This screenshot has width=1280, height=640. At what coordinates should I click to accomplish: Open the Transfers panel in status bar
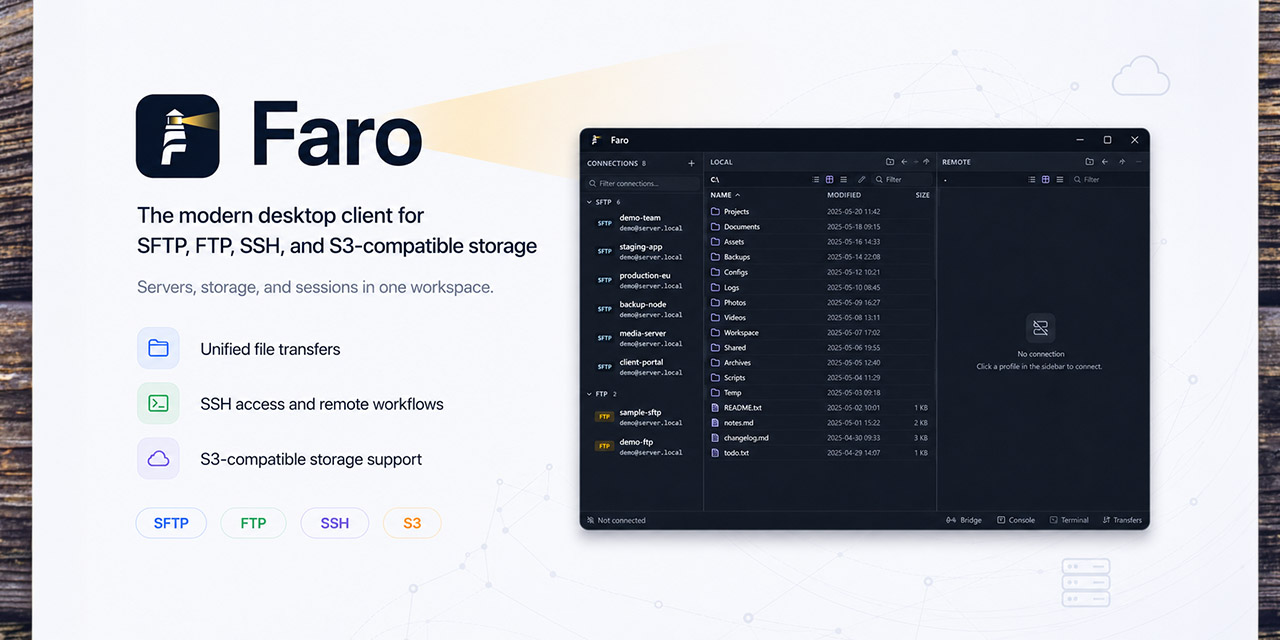click(1122, 520)
